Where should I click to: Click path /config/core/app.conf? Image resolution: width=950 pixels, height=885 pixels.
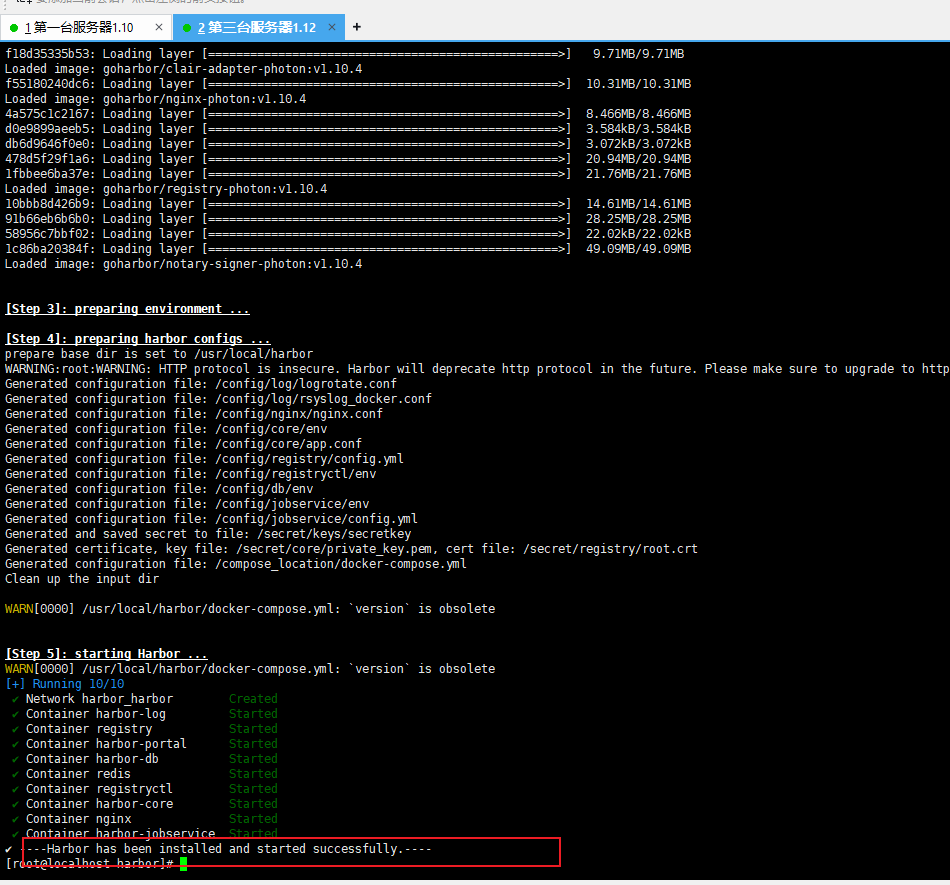pyautogui.click(x=288, y=444)
